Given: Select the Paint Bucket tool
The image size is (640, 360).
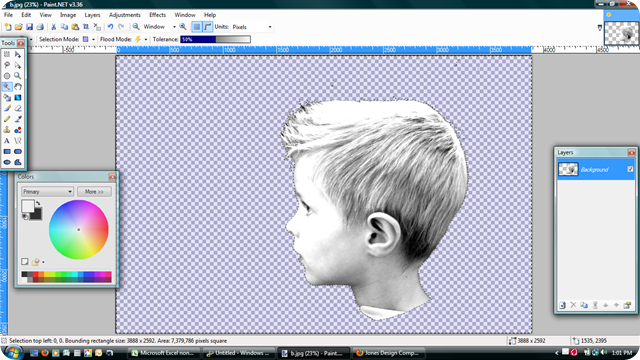Looking at the screenshot, I should [x=7, y=98].
